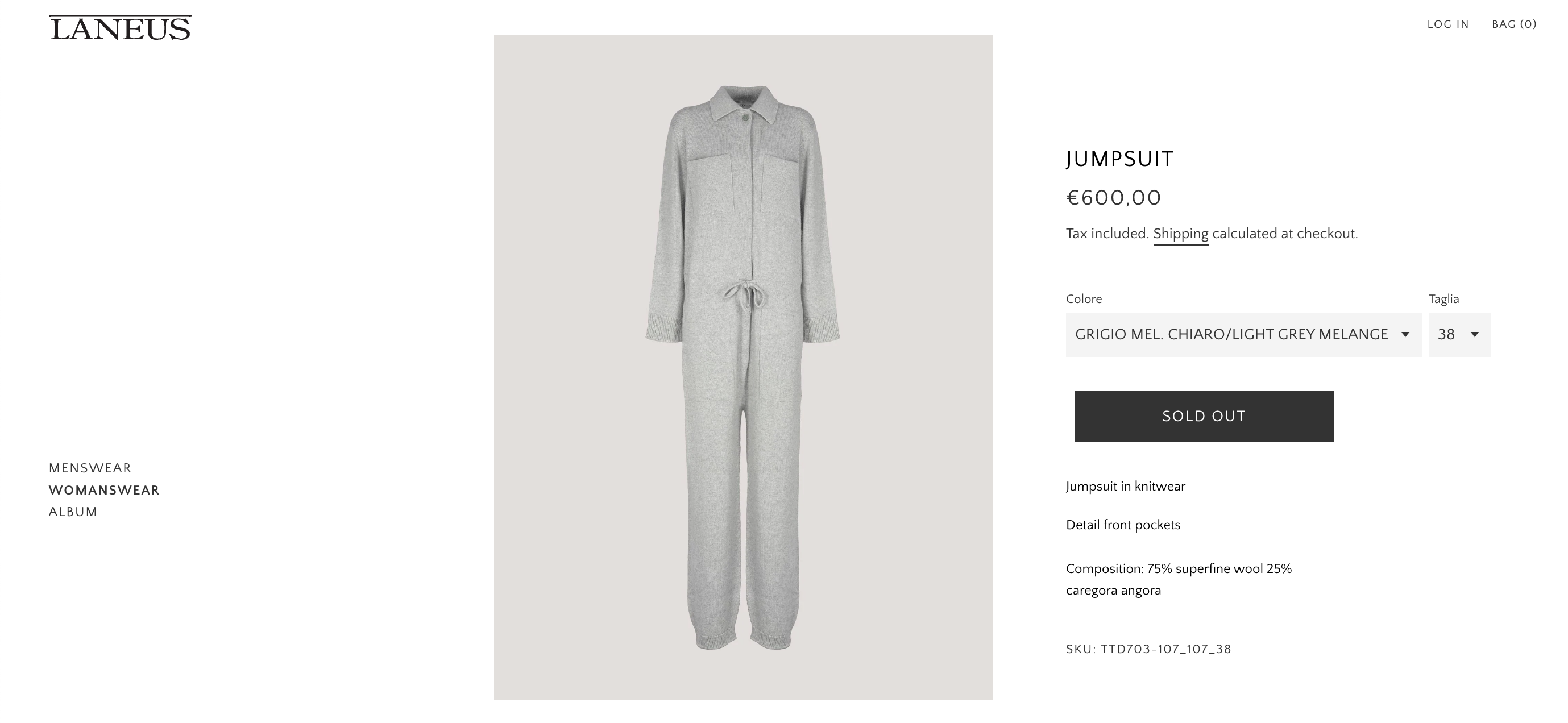Screen dimensions: 1568x723
Task: Click the arrow on the color selector
Action: (x=1405, y=335)
